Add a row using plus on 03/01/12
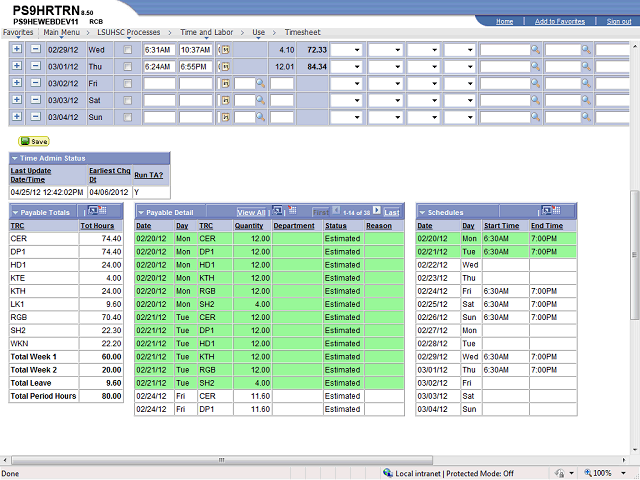Viewport: 640px width, 480px height. pyautogui.click(x=17, y=66)
